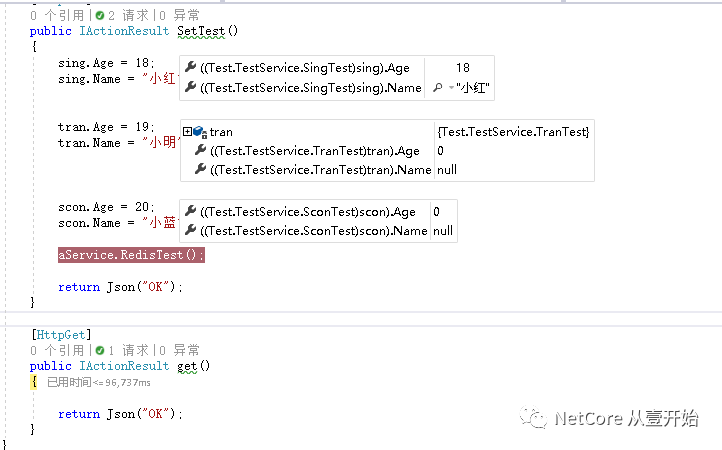Viewport: 722px width, 450px height.
Task: Open the 1 请求 CodeLens link
Action: tap(128, 350)
